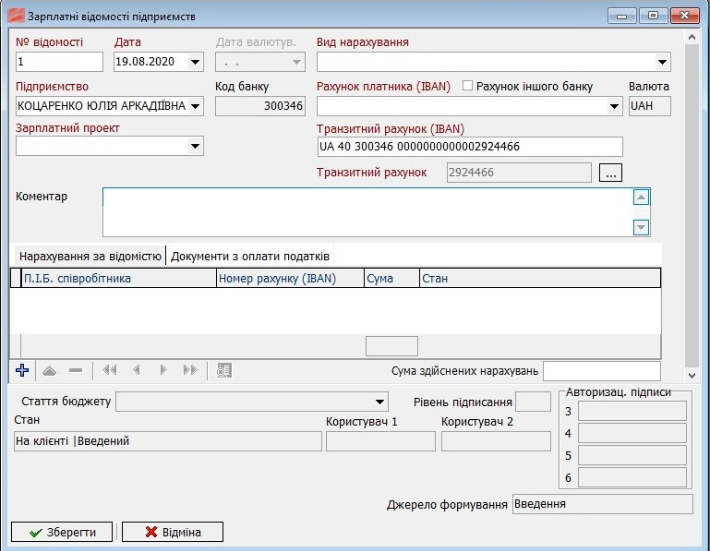The width and height of the screenshot is (710, 551).
Task: Click the 'Стан' column header
Action: (540, 278)
